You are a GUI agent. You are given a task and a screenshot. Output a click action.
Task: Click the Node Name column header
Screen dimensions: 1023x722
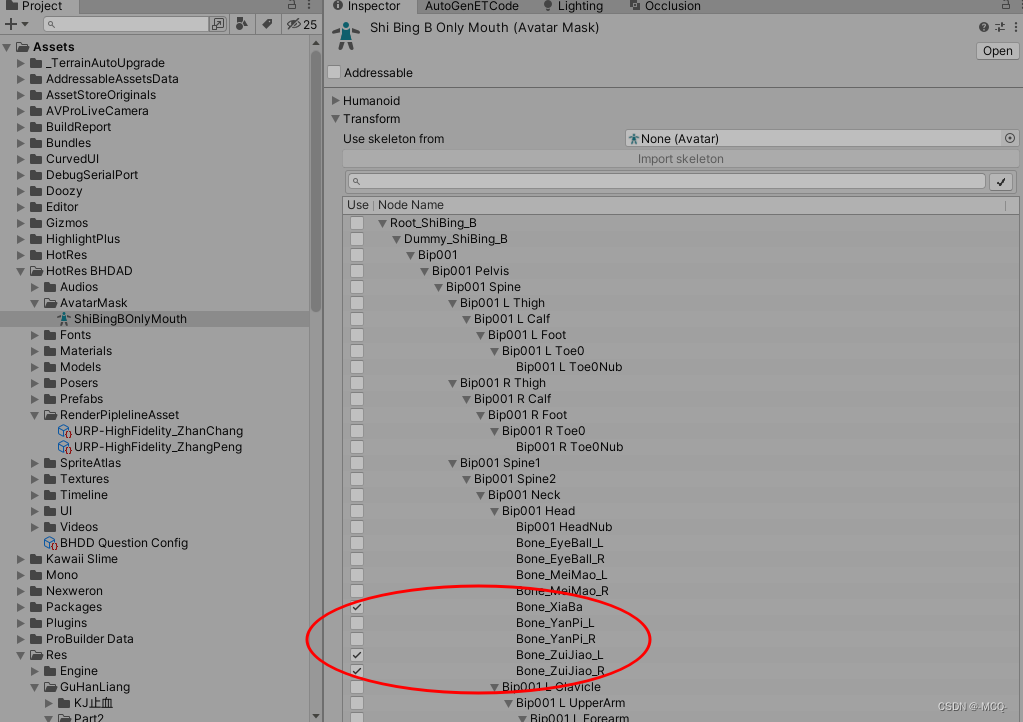coord(410,205)
